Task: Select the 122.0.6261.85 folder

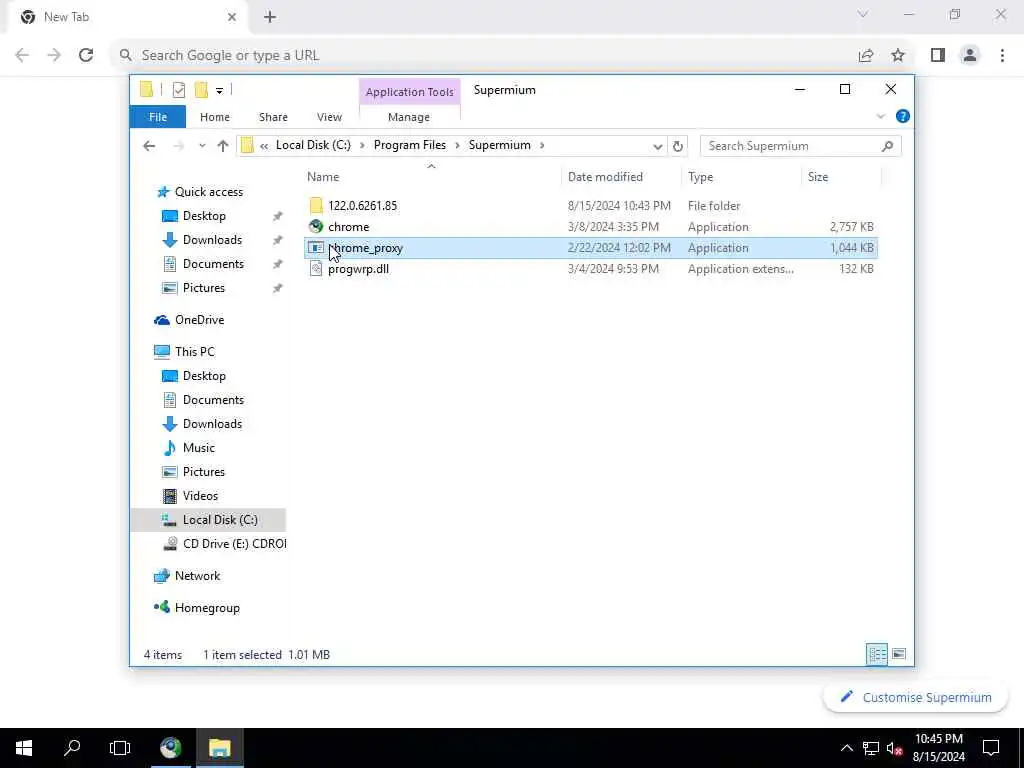Action: pos(362,206)
